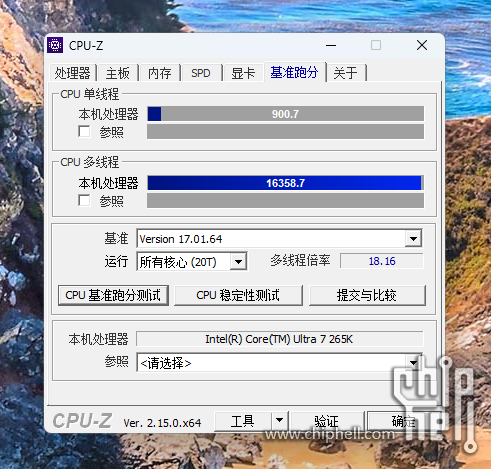Click the CPU-Z app icon in title bar
491x469 pixels.
click(55, 45)
